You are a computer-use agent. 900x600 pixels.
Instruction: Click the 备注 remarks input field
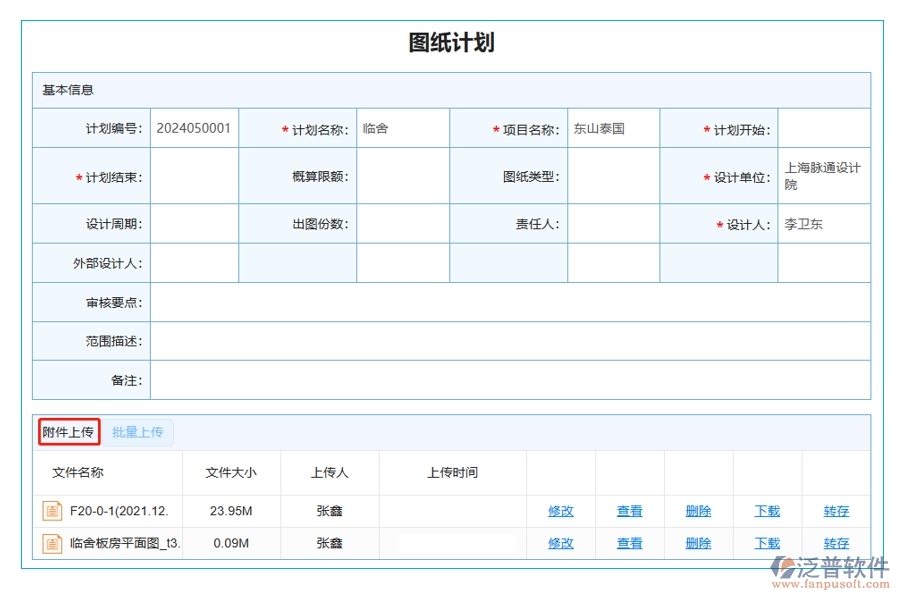pyautogui.click(x=500, y=381)
